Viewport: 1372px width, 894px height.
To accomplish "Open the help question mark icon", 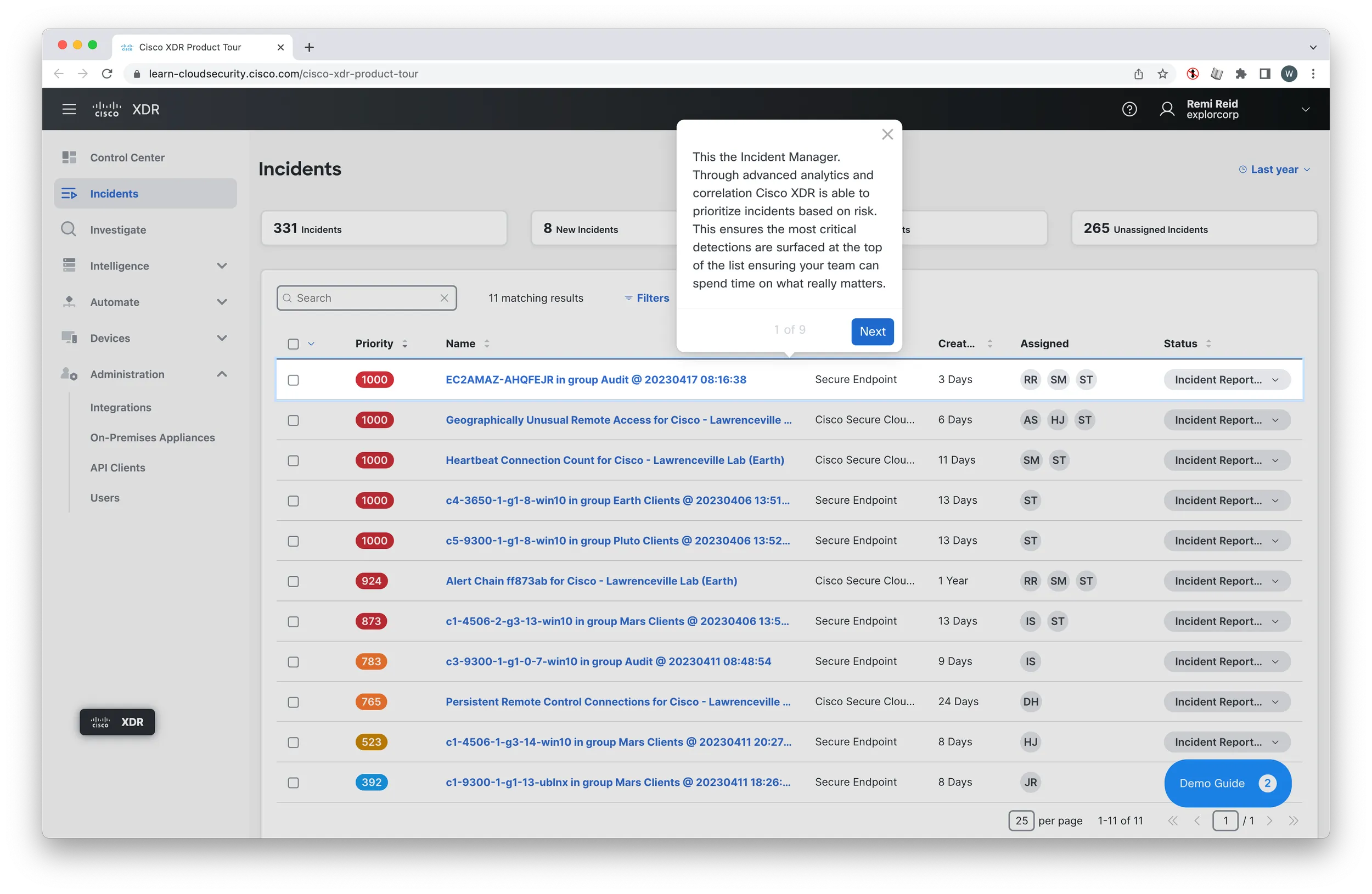I will 1129,109.
